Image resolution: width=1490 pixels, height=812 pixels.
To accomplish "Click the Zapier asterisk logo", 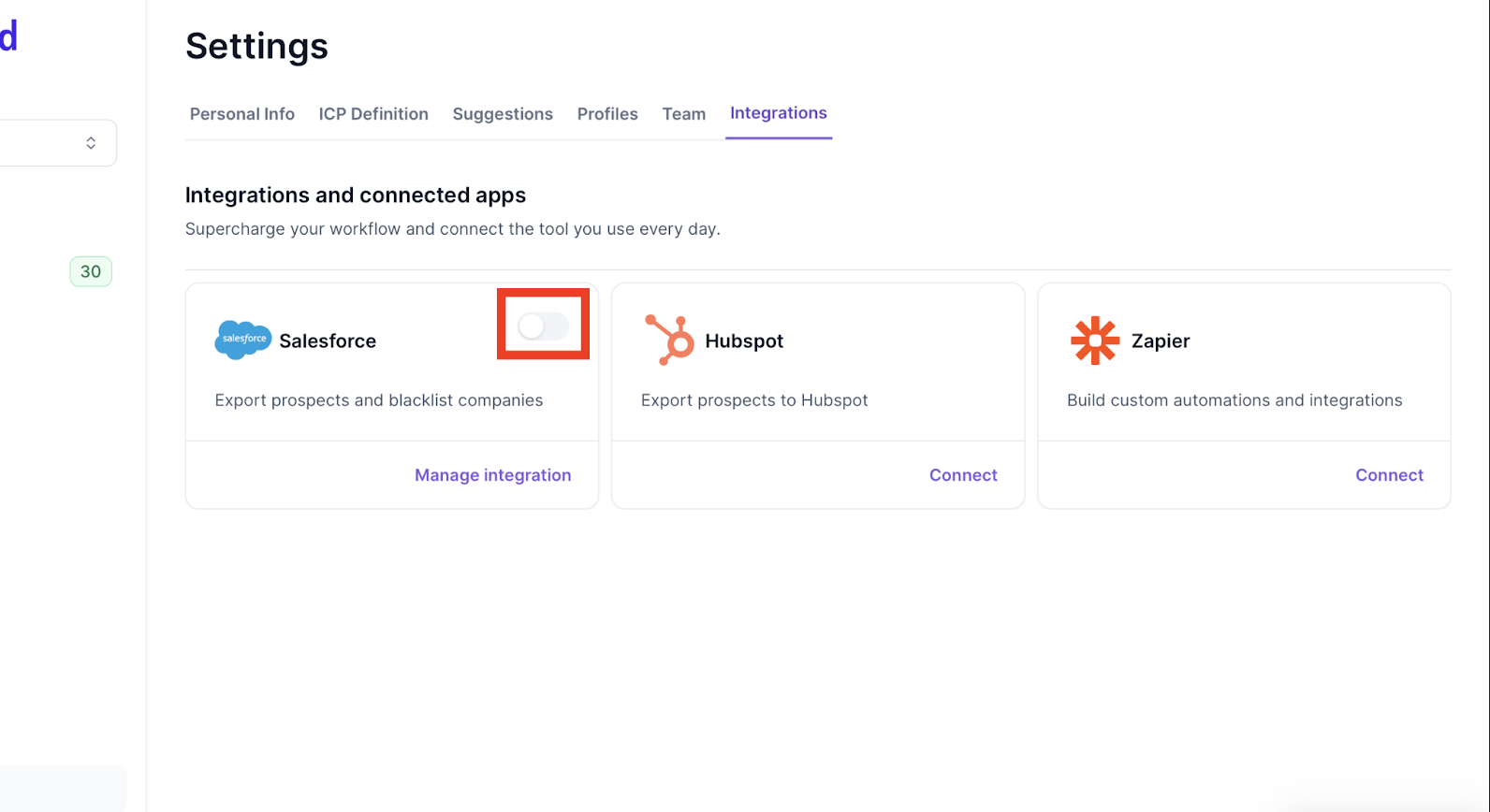I will 1095,341.
